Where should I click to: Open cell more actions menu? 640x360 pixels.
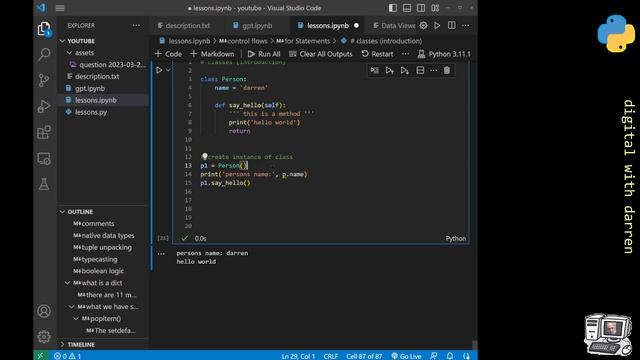point(433,71)
